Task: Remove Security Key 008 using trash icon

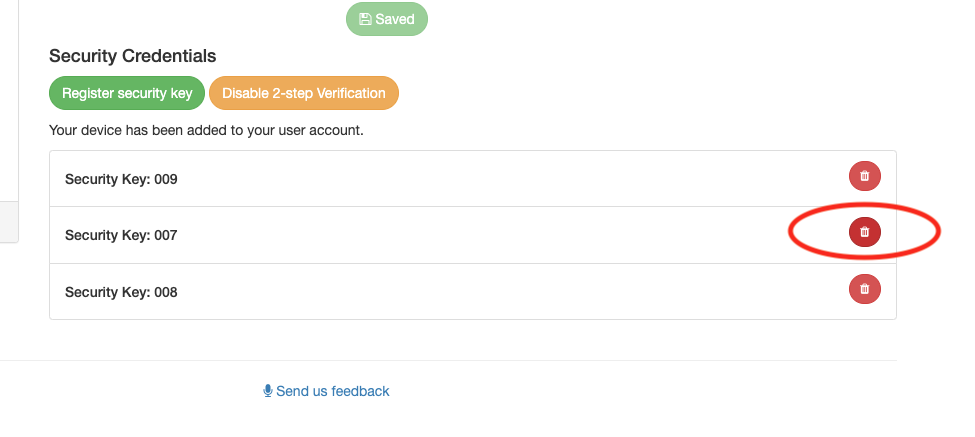Action: [x=864, y=288]
